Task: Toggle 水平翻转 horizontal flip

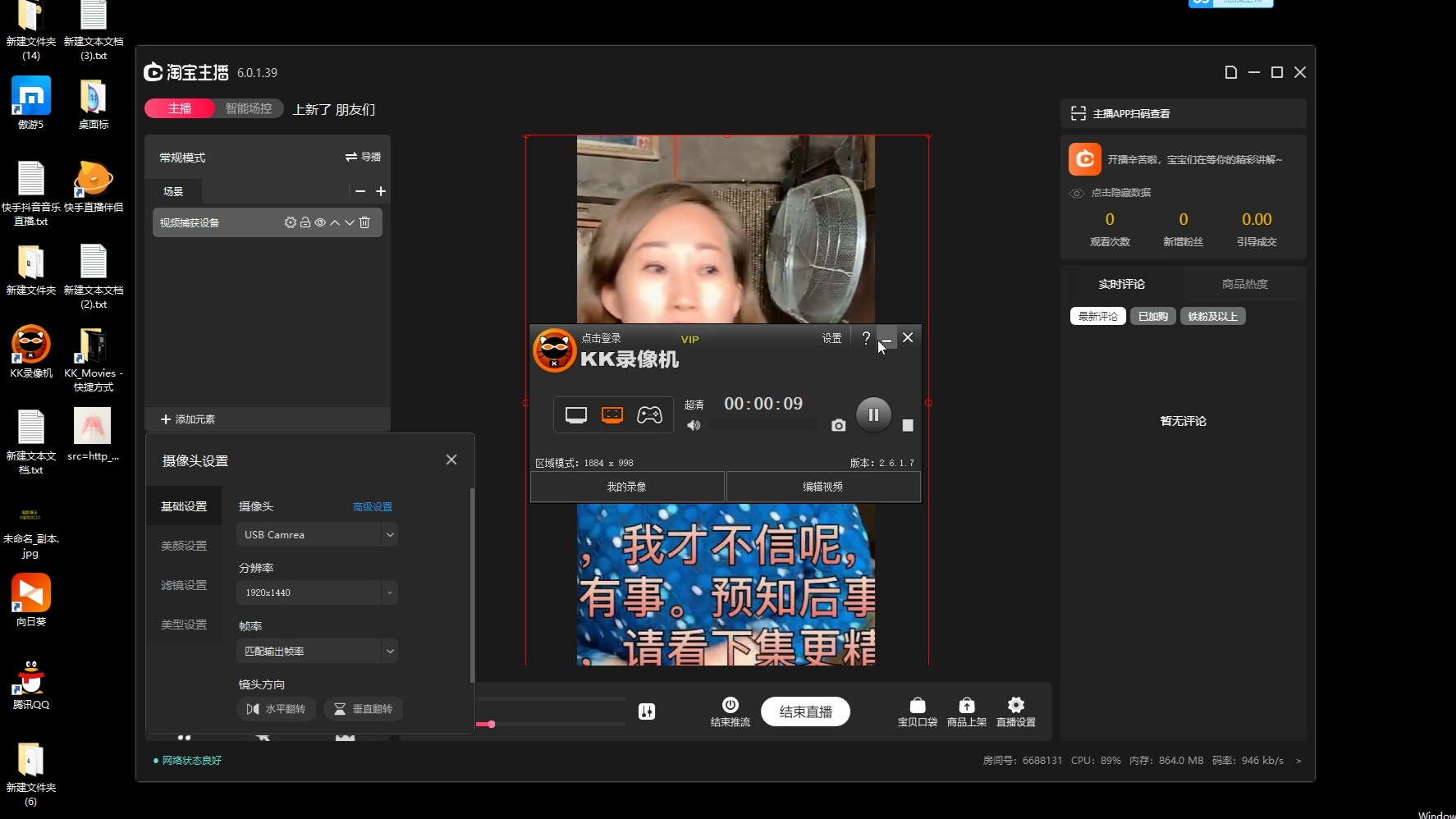Action: pos(277,708)
